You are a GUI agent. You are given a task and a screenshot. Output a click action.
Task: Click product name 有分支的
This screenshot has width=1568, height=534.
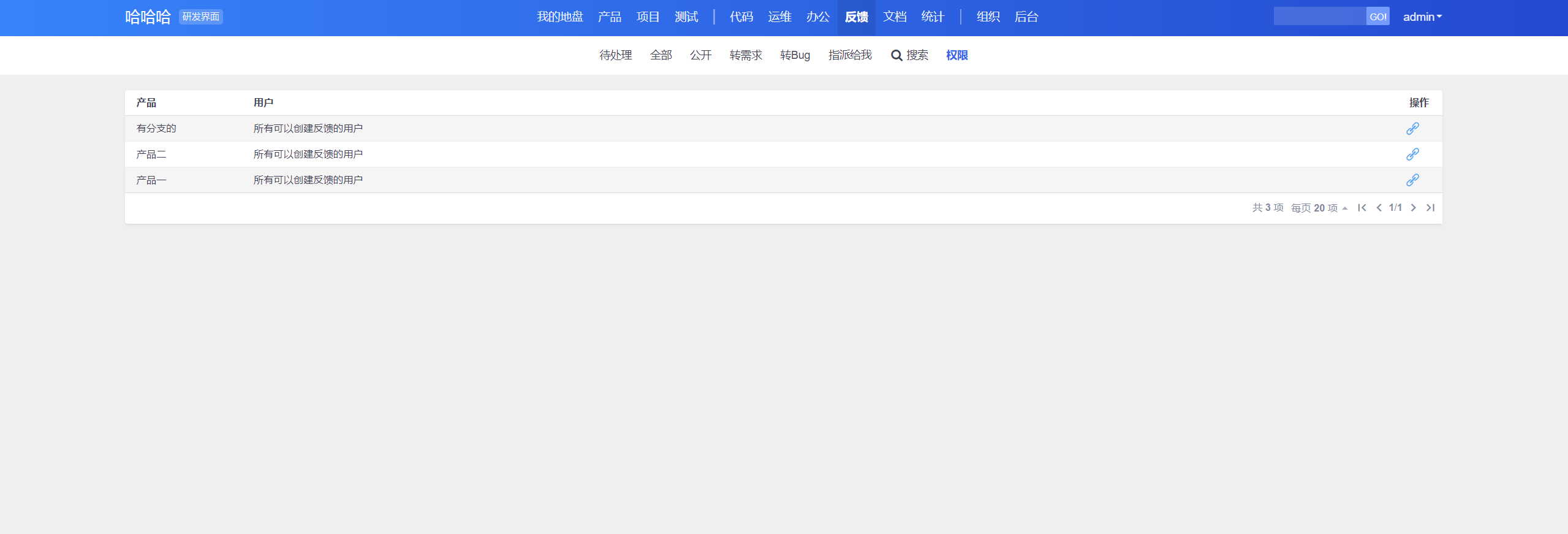click(156, 129)
